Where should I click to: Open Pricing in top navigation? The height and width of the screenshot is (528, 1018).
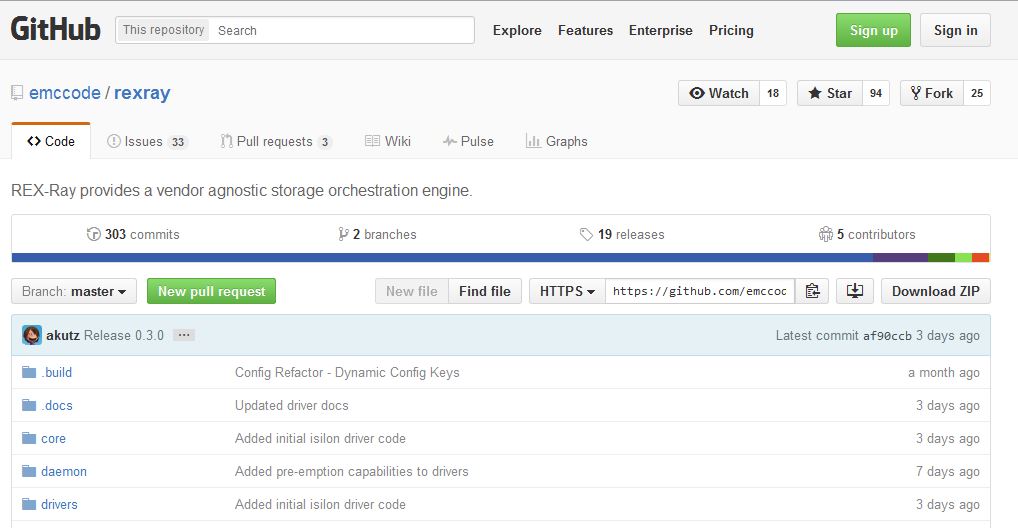point(731,30)
